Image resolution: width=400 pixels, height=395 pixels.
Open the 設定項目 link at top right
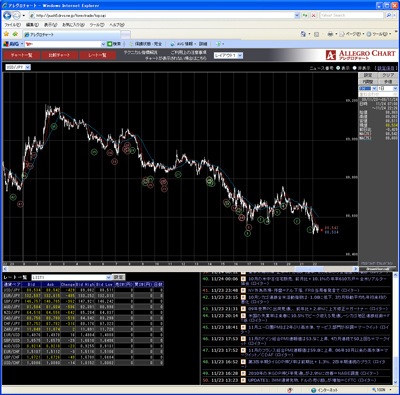386,68
